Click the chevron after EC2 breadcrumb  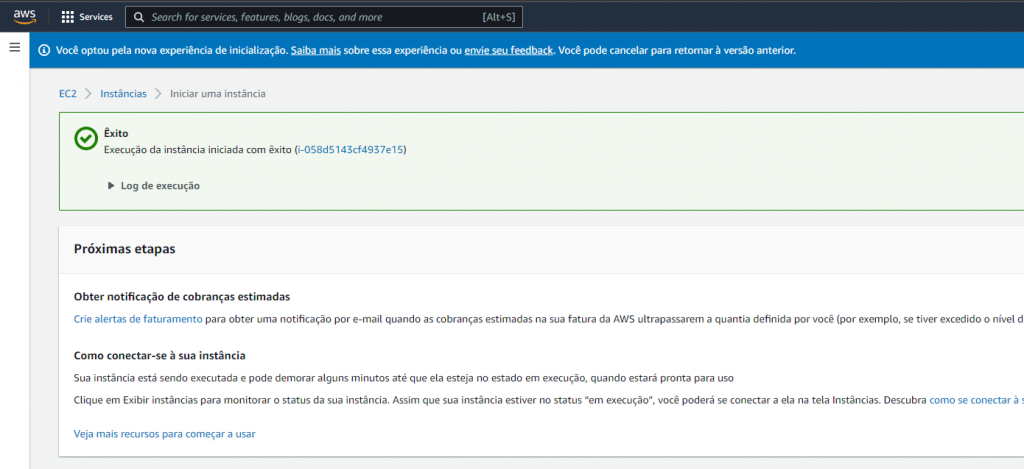click(88, 94)
